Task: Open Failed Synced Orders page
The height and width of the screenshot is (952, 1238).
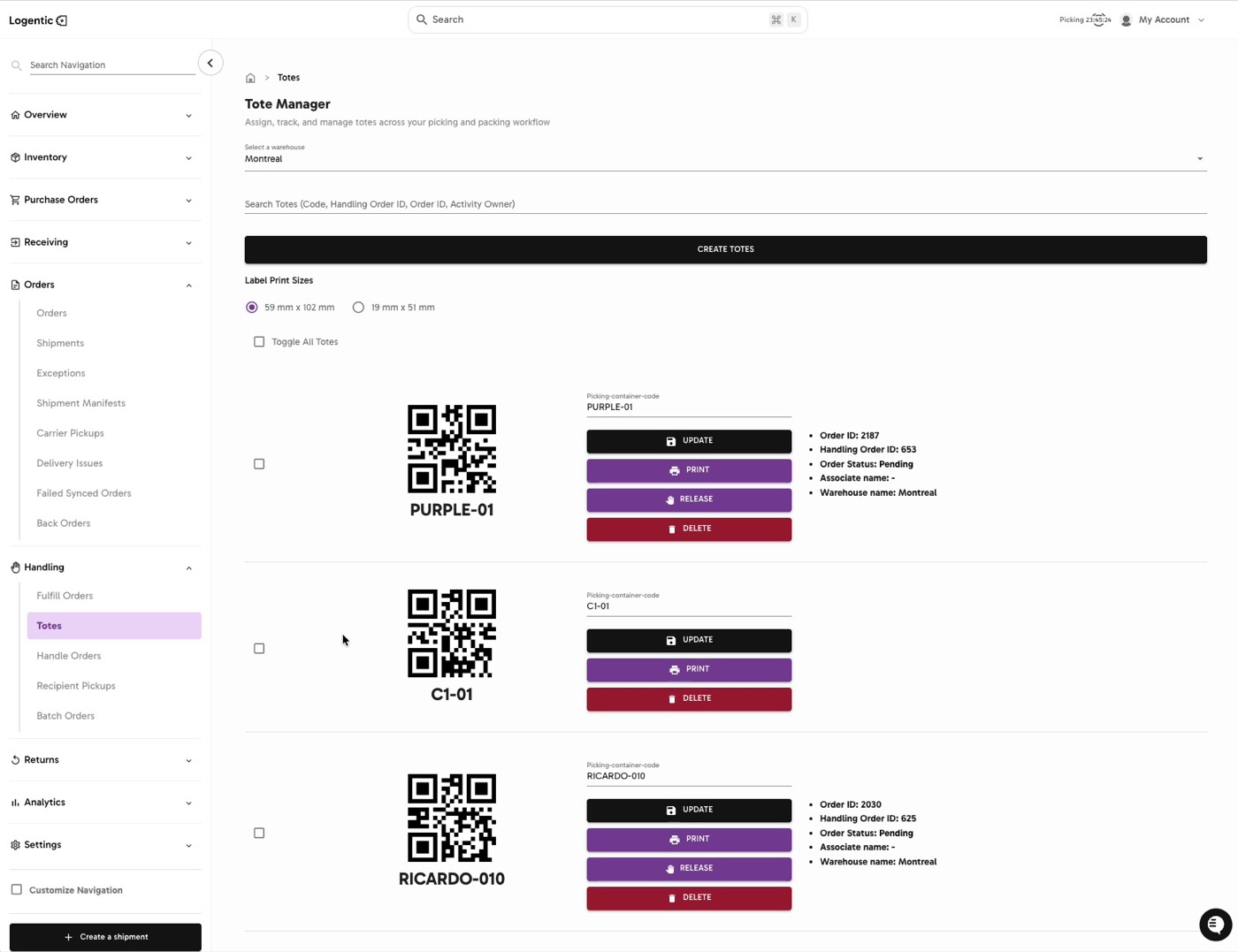Action: [84, 493]
